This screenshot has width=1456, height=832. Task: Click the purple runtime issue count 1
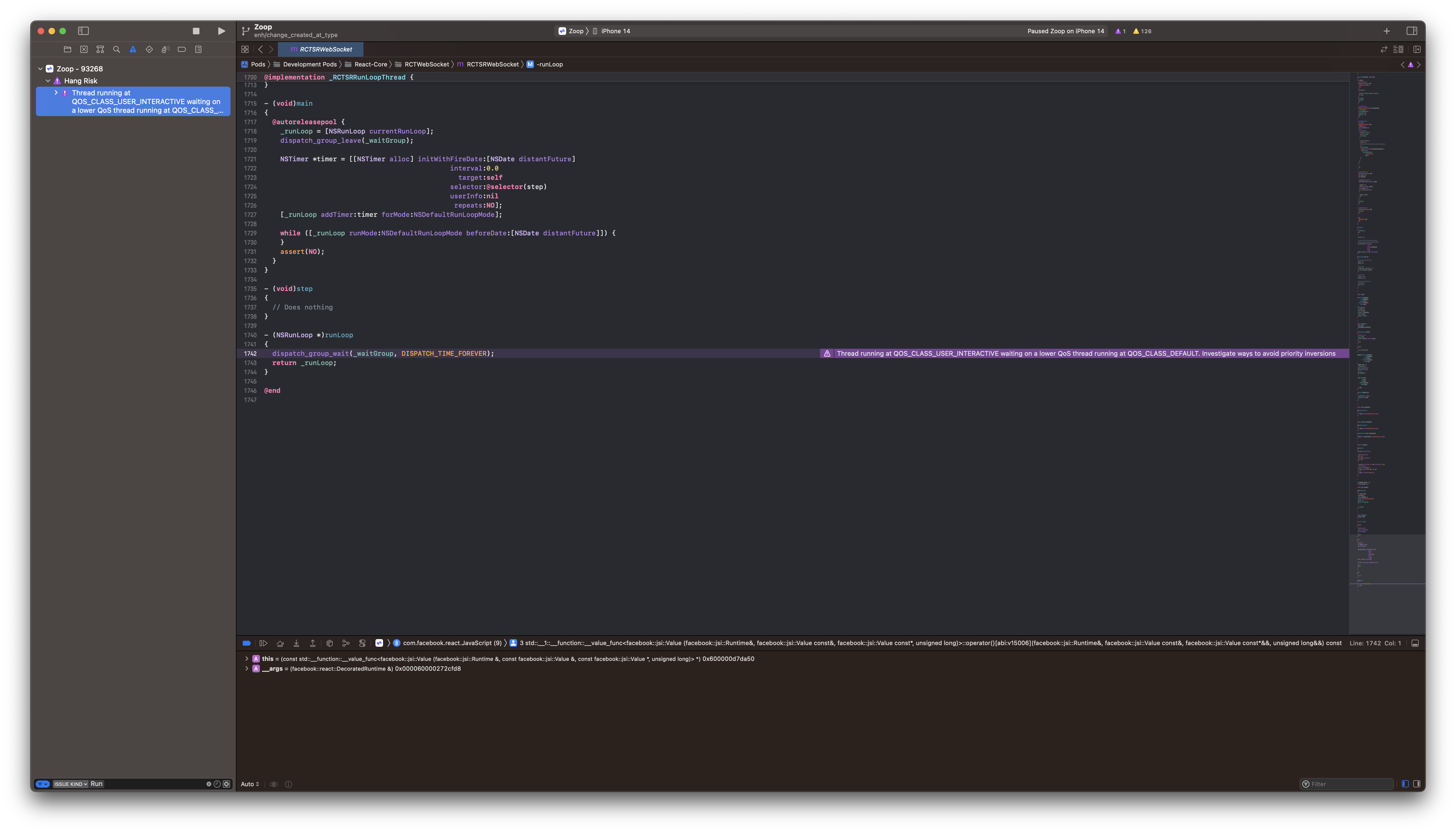pyautogui.click(x=1120, y=31)
